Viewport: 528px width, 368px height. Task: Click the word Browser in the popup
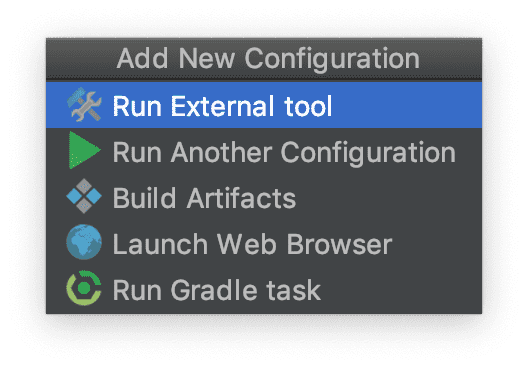339,244
